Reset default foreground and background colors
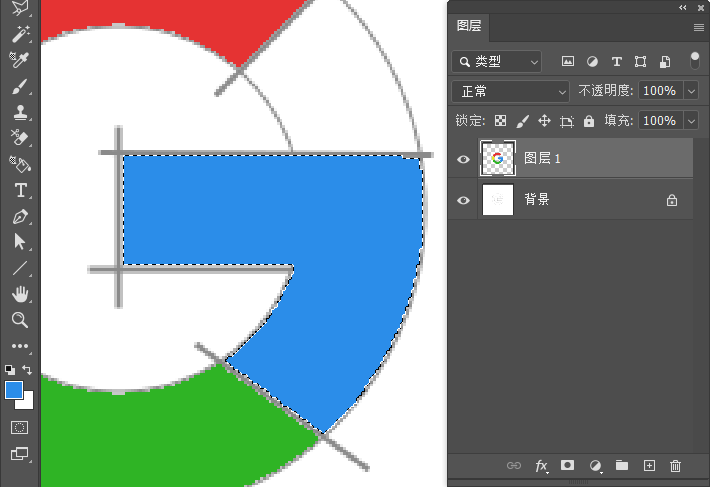Viewport: 710px width, 487px height. (10, 370)
